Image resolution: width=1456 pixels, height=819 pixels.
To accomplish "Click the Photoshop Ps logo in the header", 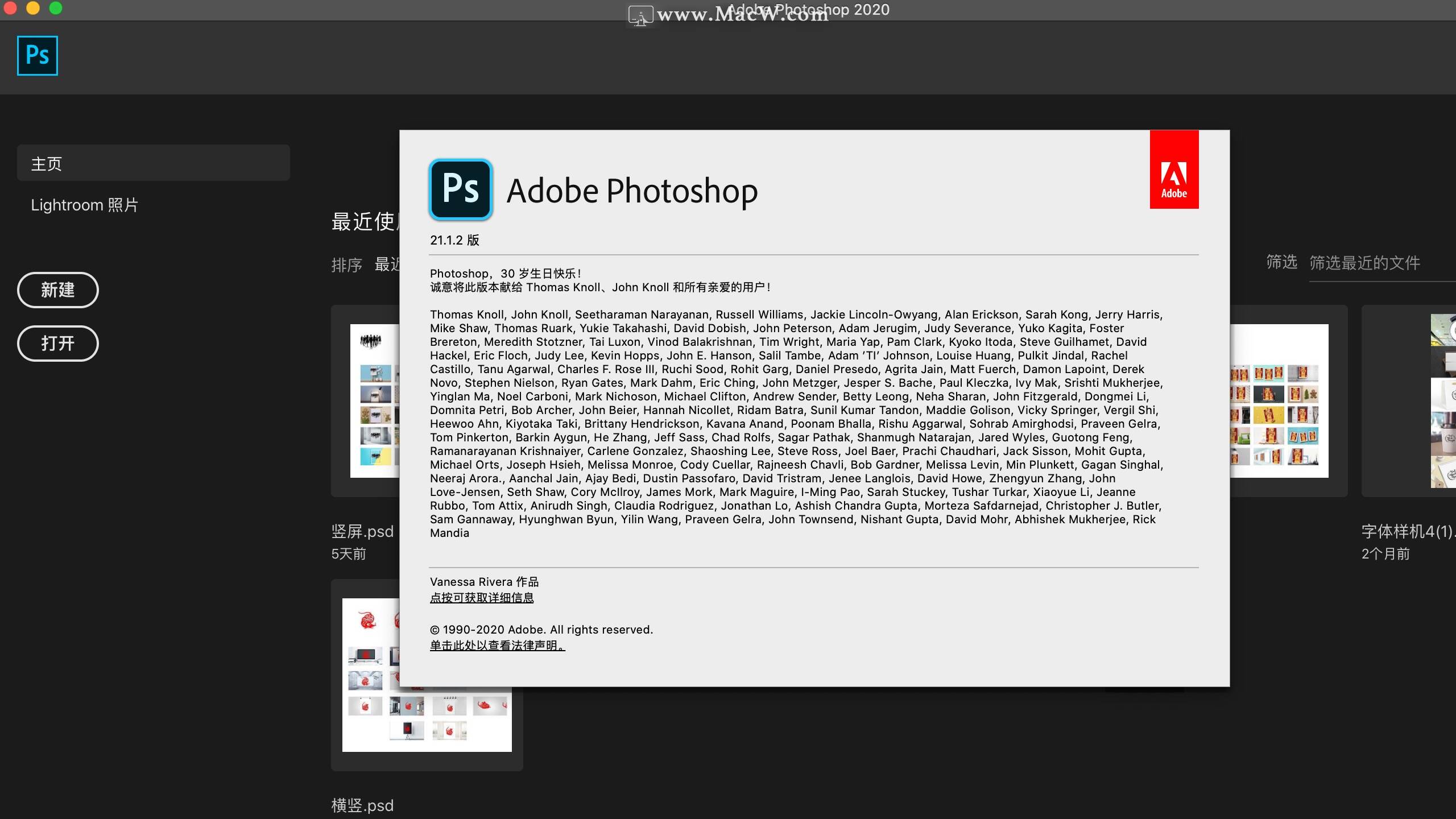I will tap(38, 56).
